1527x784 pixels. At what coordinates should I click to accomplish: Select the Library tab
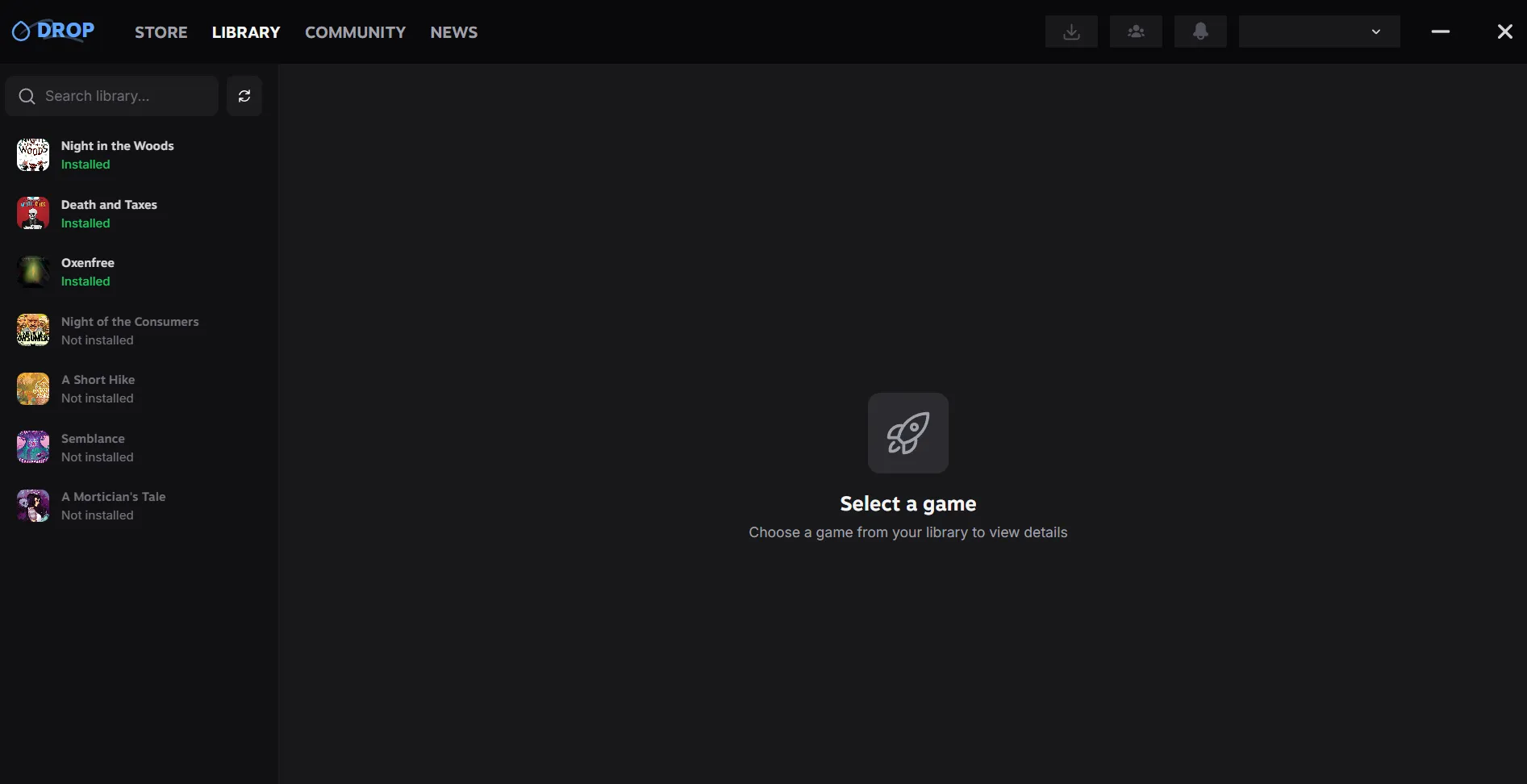(246, 32)
